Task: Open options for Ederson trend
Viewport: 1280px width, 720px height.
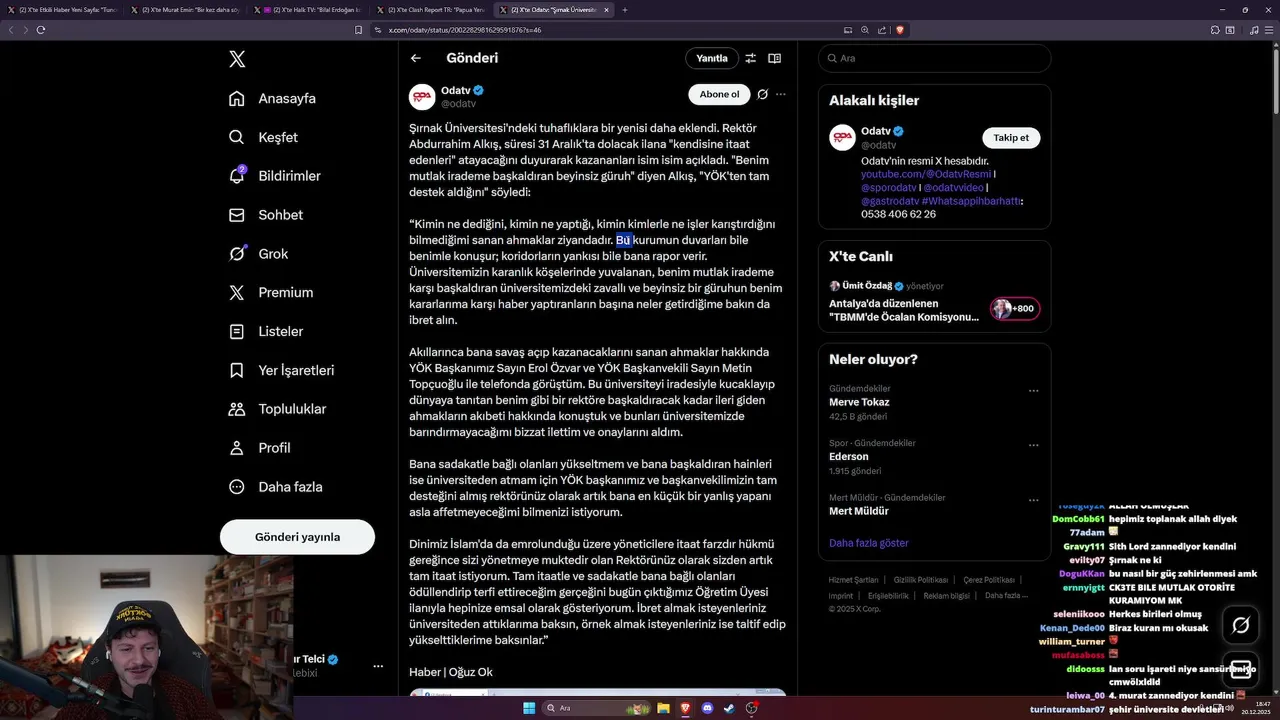Action: [1034, 445]
